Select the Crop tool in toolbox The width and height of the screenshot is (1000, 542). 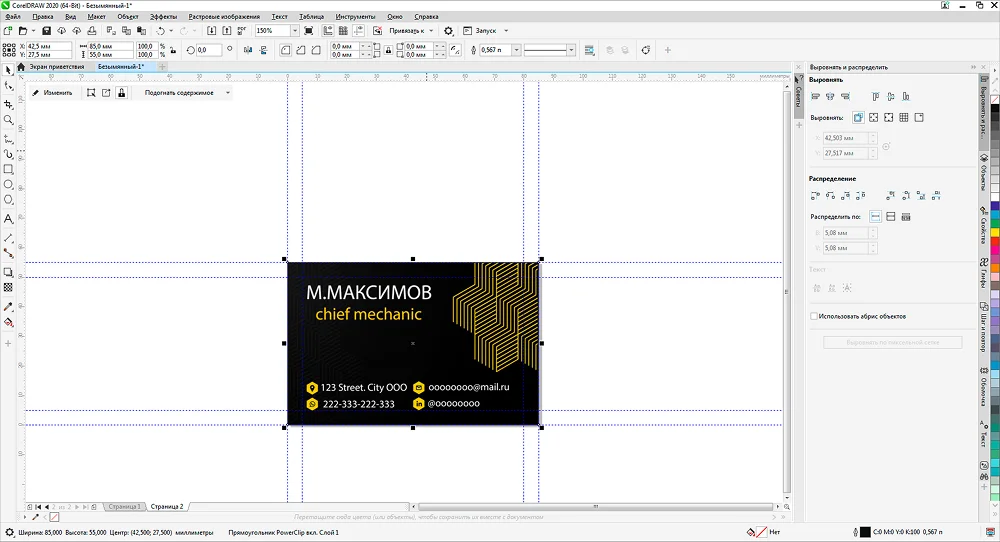[x=9, y=104]
